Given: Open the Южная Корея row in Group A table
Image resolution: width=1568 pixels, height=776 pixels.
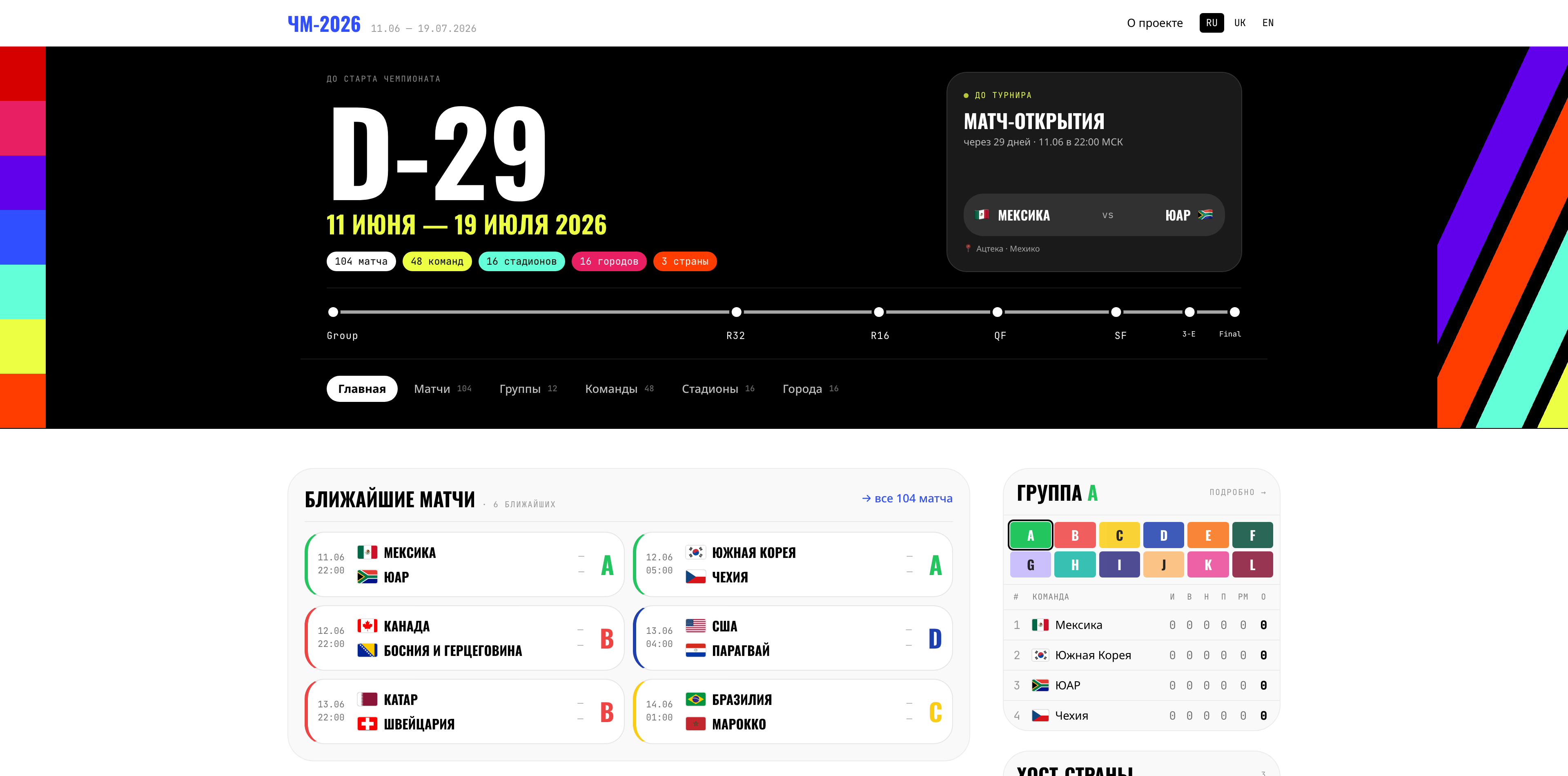Looking at the screenshot, I should (x=1141, y=656).
